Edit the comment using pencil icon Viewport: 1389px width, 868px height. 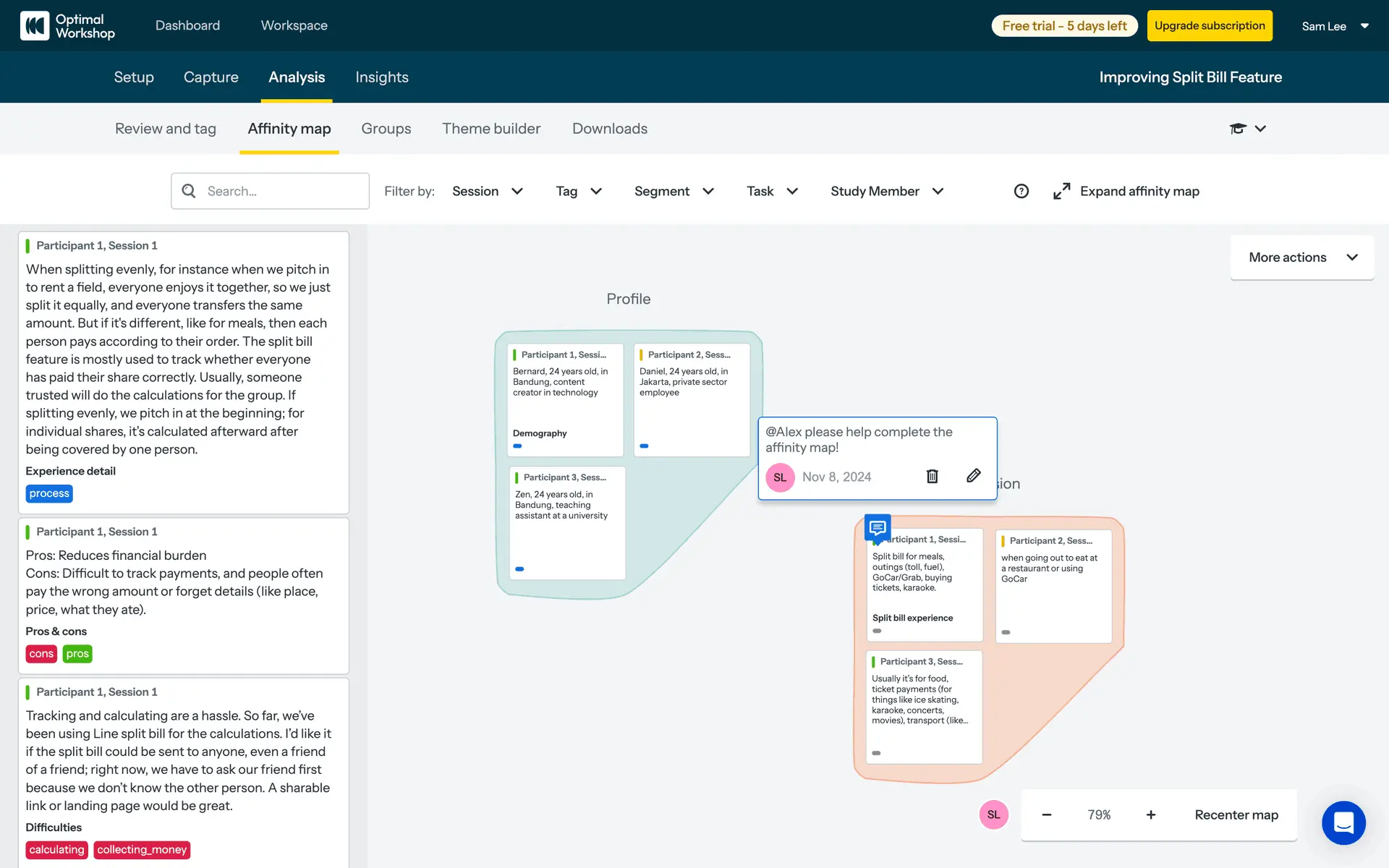coord(974,476)
